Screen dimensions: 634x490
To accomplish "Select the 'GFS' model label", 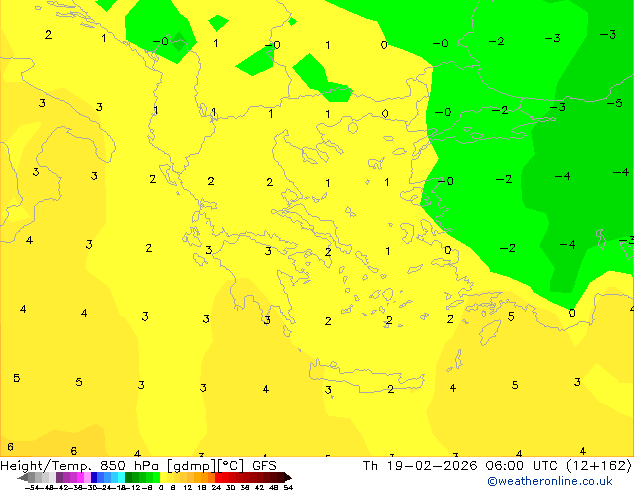I will [264, 466].
